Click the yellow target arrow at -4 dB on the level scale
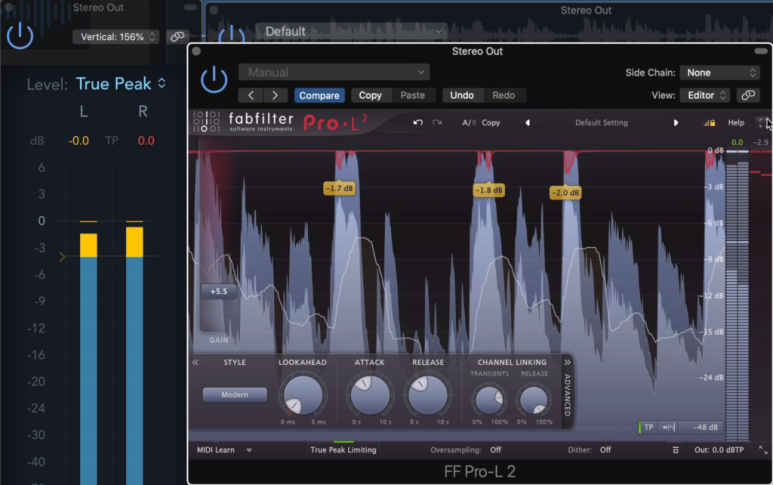The image size is (773, 485). coord(62,256)
